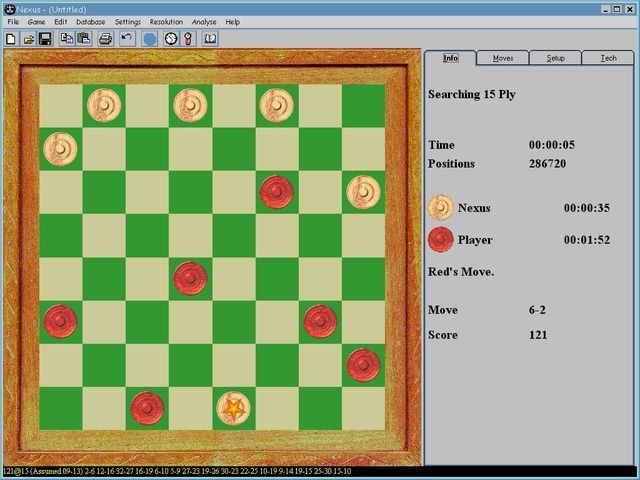Switch to the Moves tab
The width and height of the screenshot is (640, 480).
503,58
